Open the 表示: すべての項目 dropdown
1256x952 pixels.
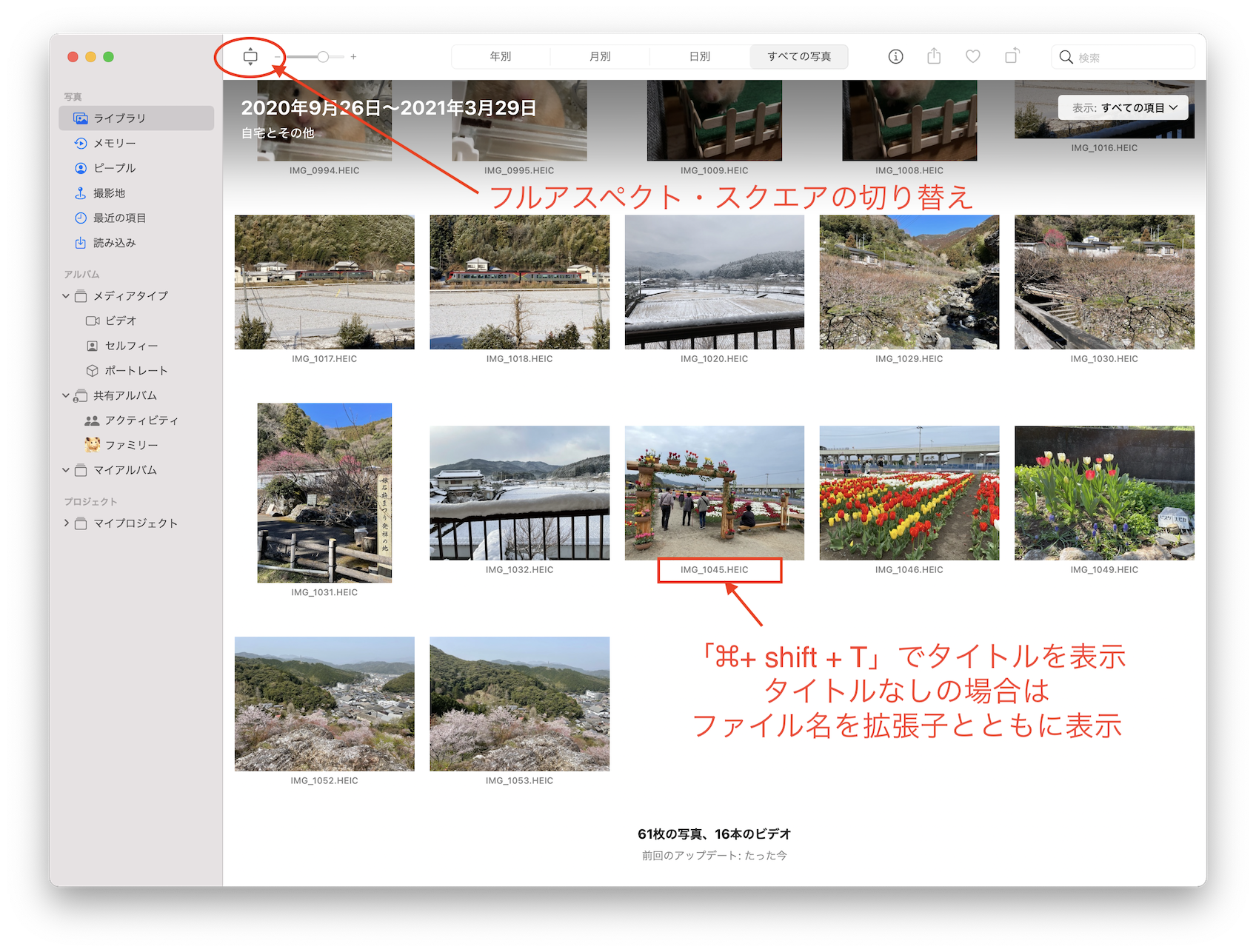tap(1123, 107)
